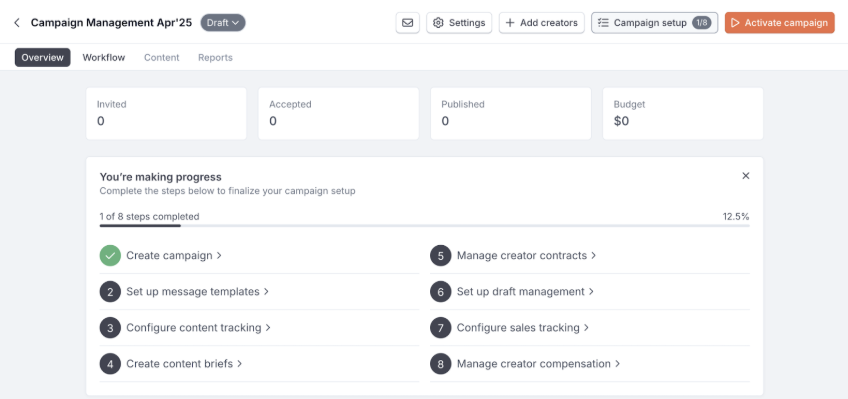Screen dimensions: 848x399
Task: Open Create content briefs link
Action: 180,364
